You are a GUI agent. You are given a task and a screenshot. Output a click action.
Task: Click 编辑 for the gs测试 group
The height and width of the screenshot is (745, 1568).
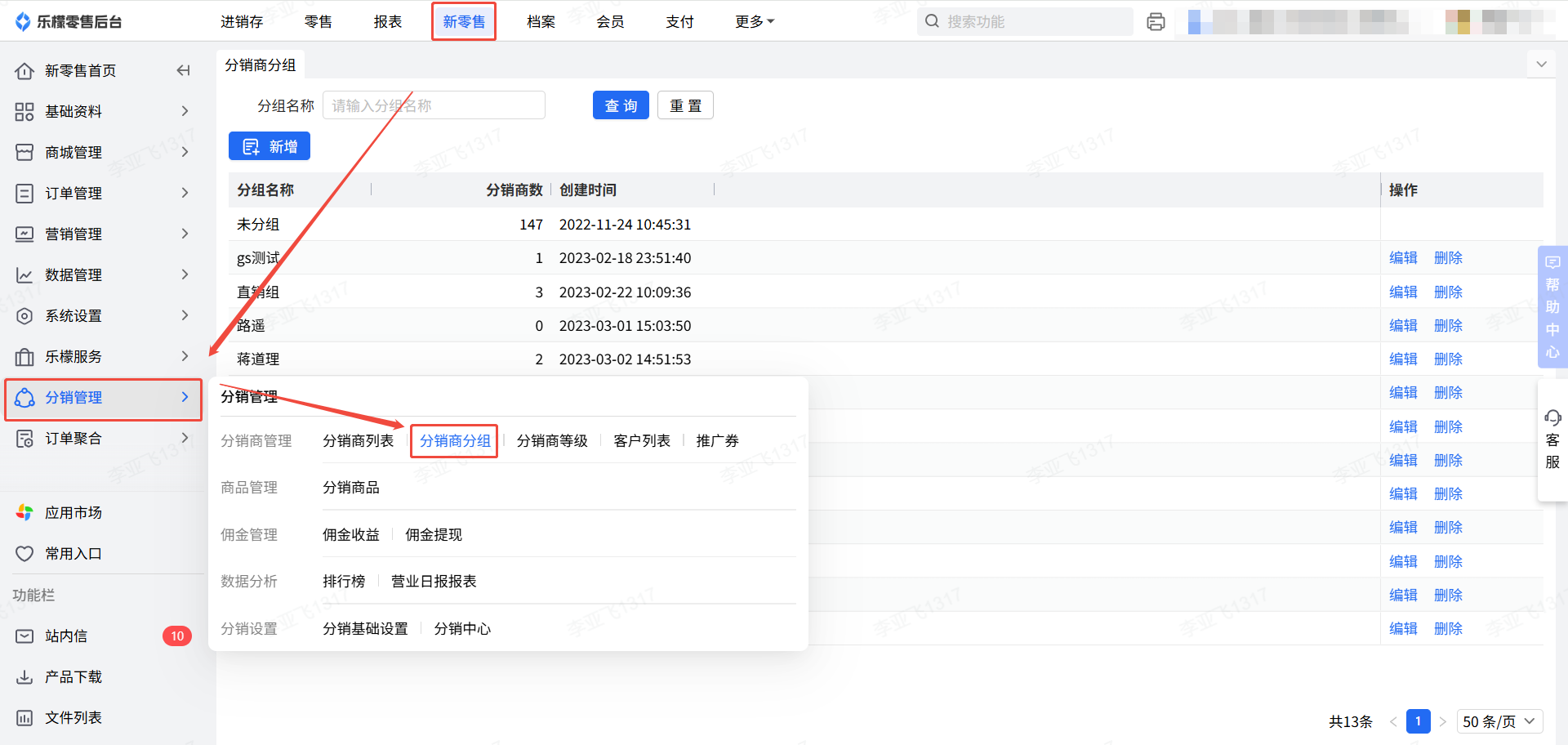tap(1403, 258)
